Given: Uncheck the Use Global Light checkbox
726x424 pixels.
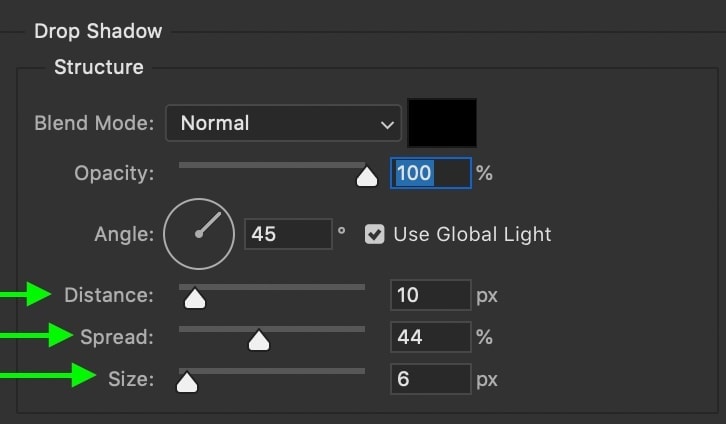Looking at the screenshot, I should coord(374,234).
